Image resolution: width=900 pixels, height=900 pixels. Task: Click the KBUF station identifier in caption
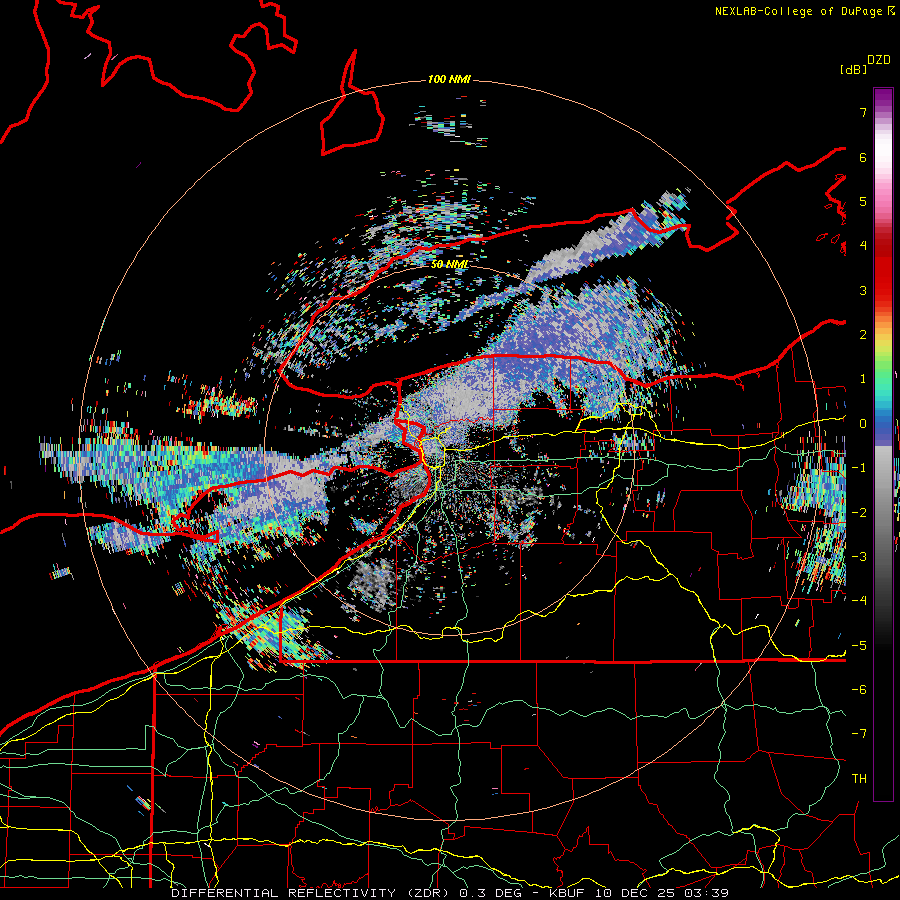tap(566, 893)
